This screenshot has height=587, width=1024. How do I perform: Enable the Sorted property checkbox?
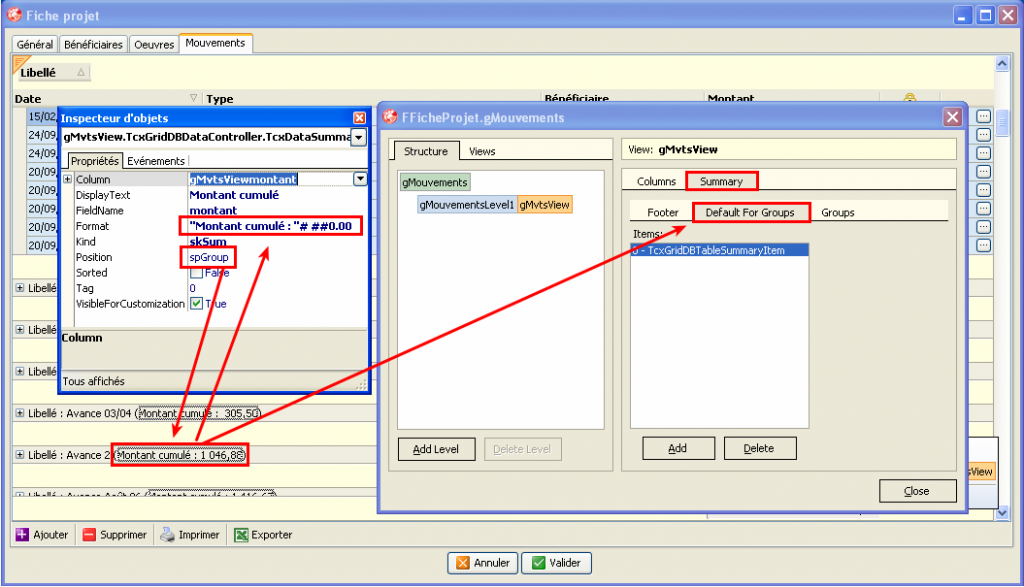point(197,272)
